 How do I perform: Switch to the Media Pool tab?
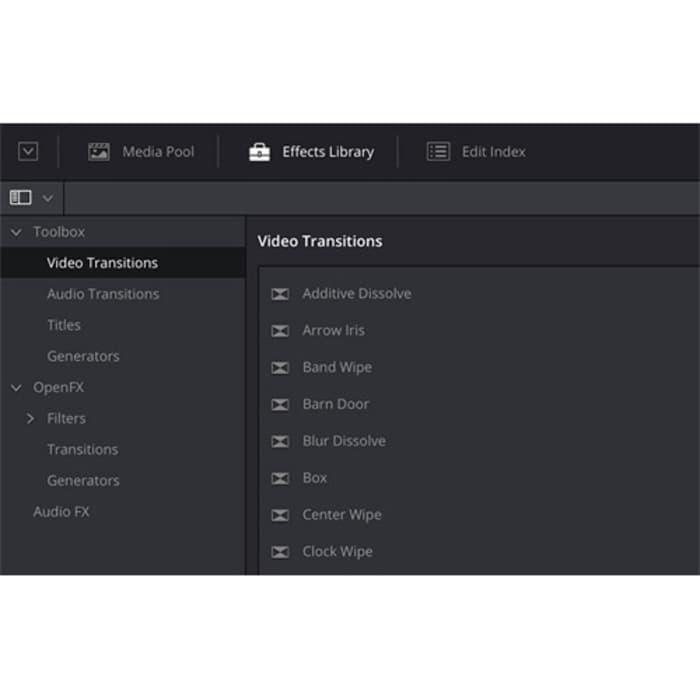157,152
